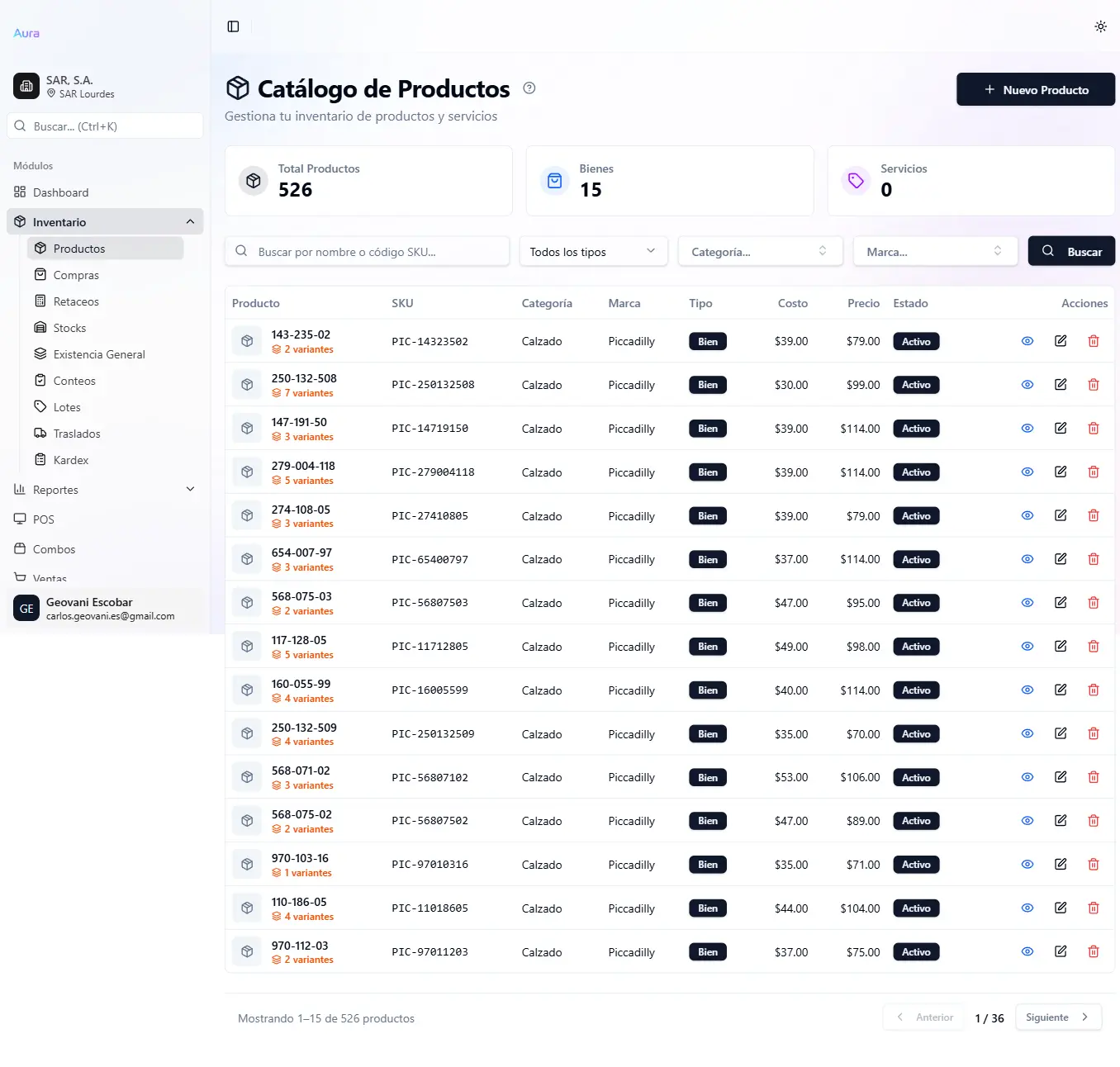Go to the Siguiente page
This screenshot has width=1120, height=1067.
[1057, 1017]
